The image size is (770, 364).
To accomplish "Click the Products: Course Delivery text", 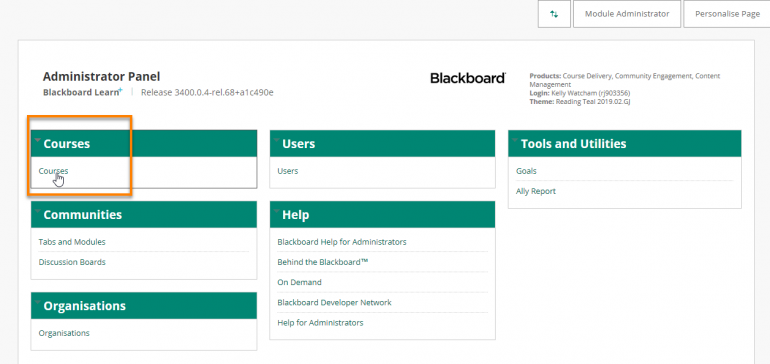I will point(625,80).
